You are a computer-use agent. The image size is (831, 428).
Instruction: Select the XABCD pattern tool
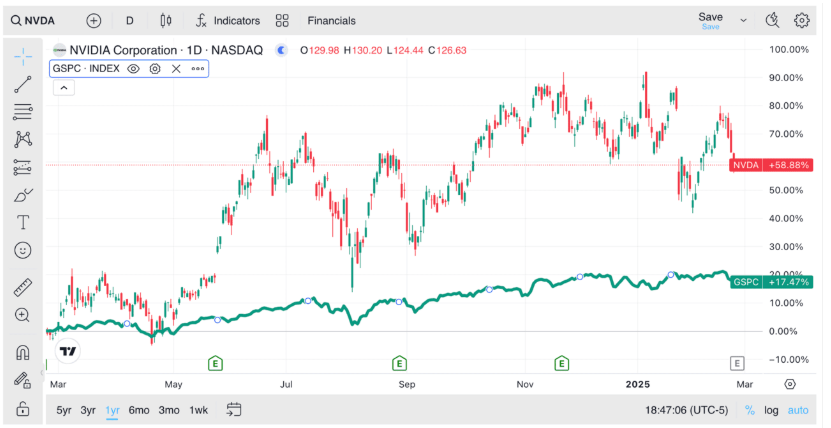pos(23,139)
